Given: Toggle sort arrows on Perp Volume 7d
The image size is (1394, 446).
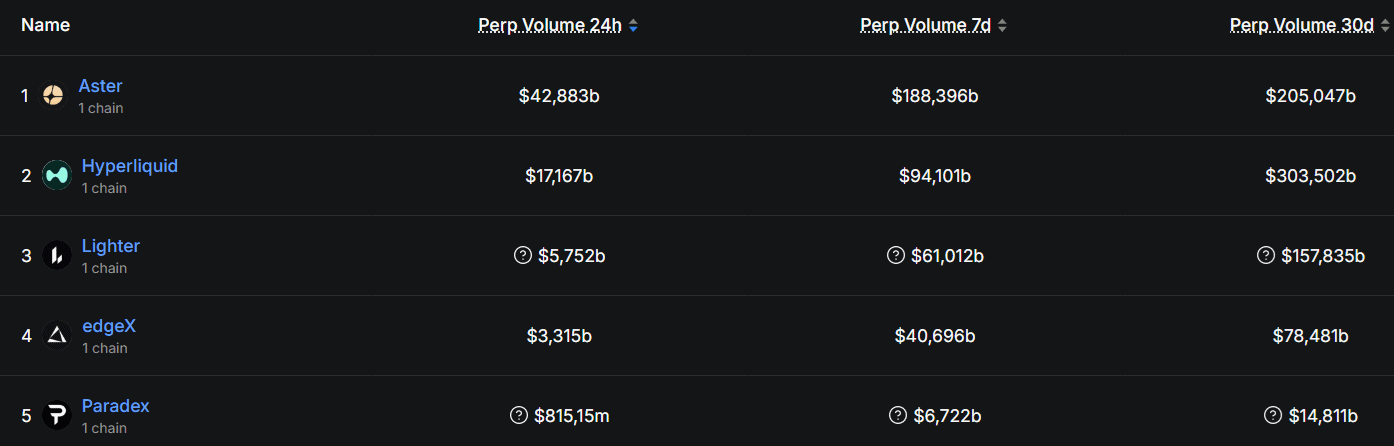Looking at the screenshot, I should coord(1002,26).
